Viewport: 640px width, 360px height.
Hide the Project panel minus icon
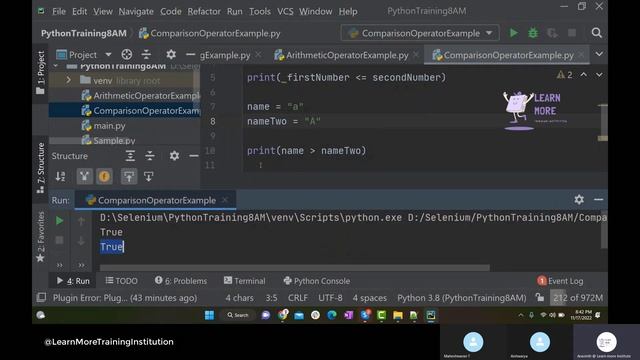click(x=190, y=55)
